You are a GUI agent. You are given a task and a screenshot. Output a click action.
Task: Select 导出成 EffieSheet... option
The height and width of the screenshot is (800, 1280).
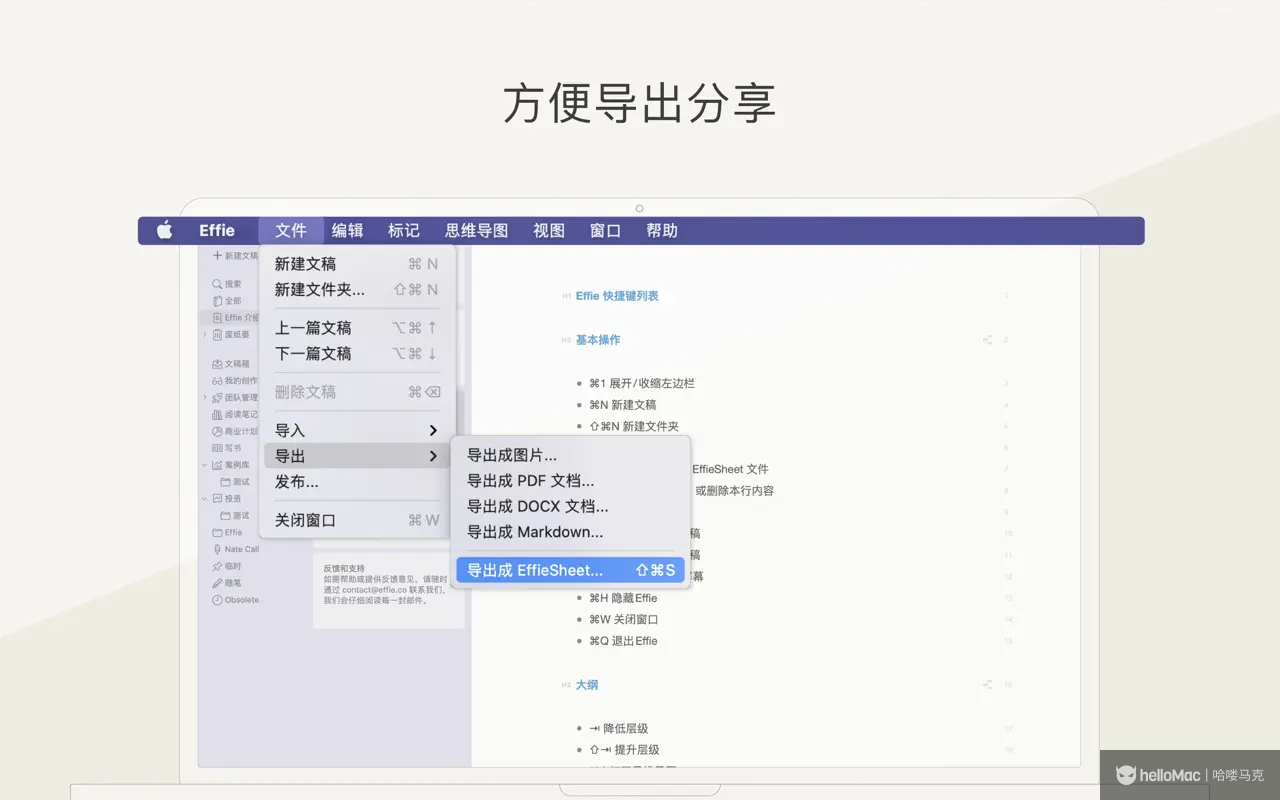(570, 571)
